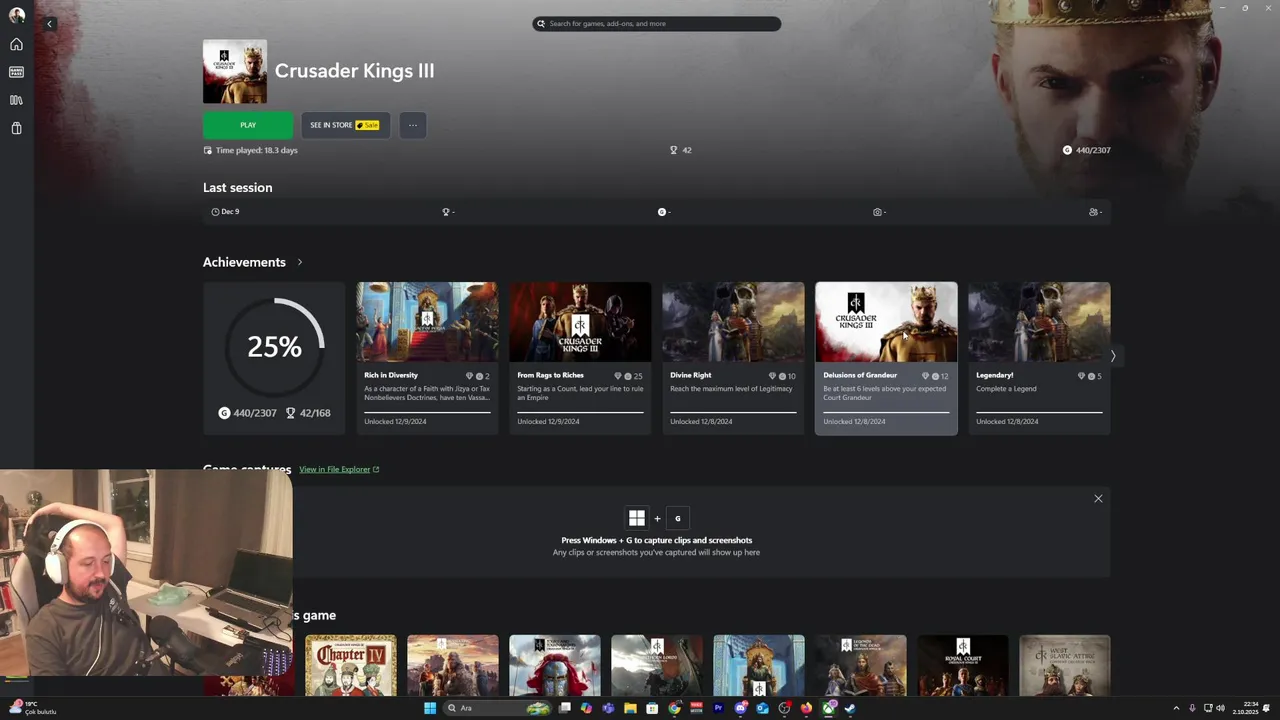1280x720 pixels.
Task: Open File Explorer from the taskbar
Action: coord(630,708)
